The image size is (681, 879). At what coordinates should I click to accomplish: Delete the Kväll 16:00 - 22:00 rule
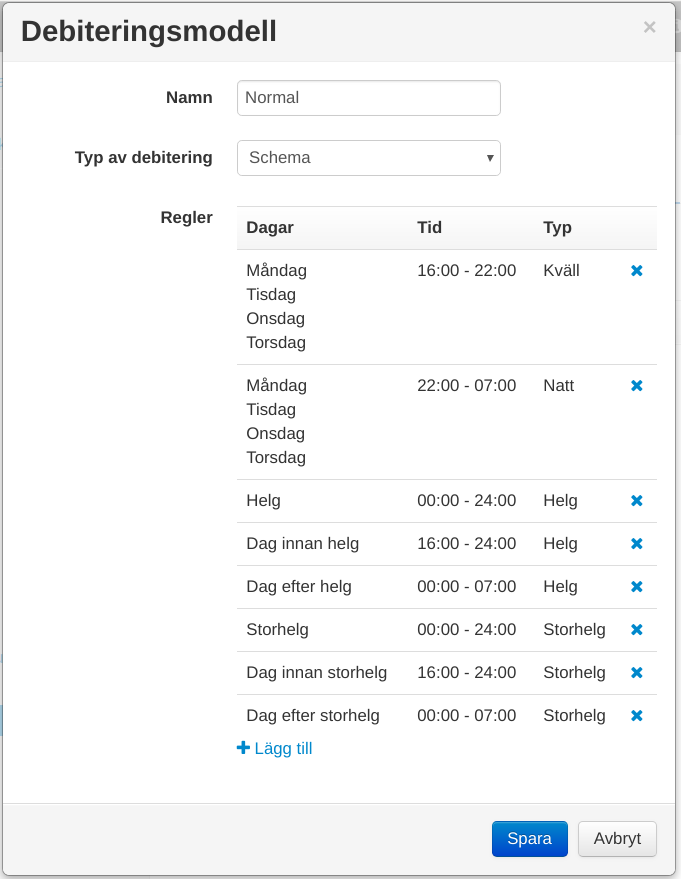[x=636, y=271]
